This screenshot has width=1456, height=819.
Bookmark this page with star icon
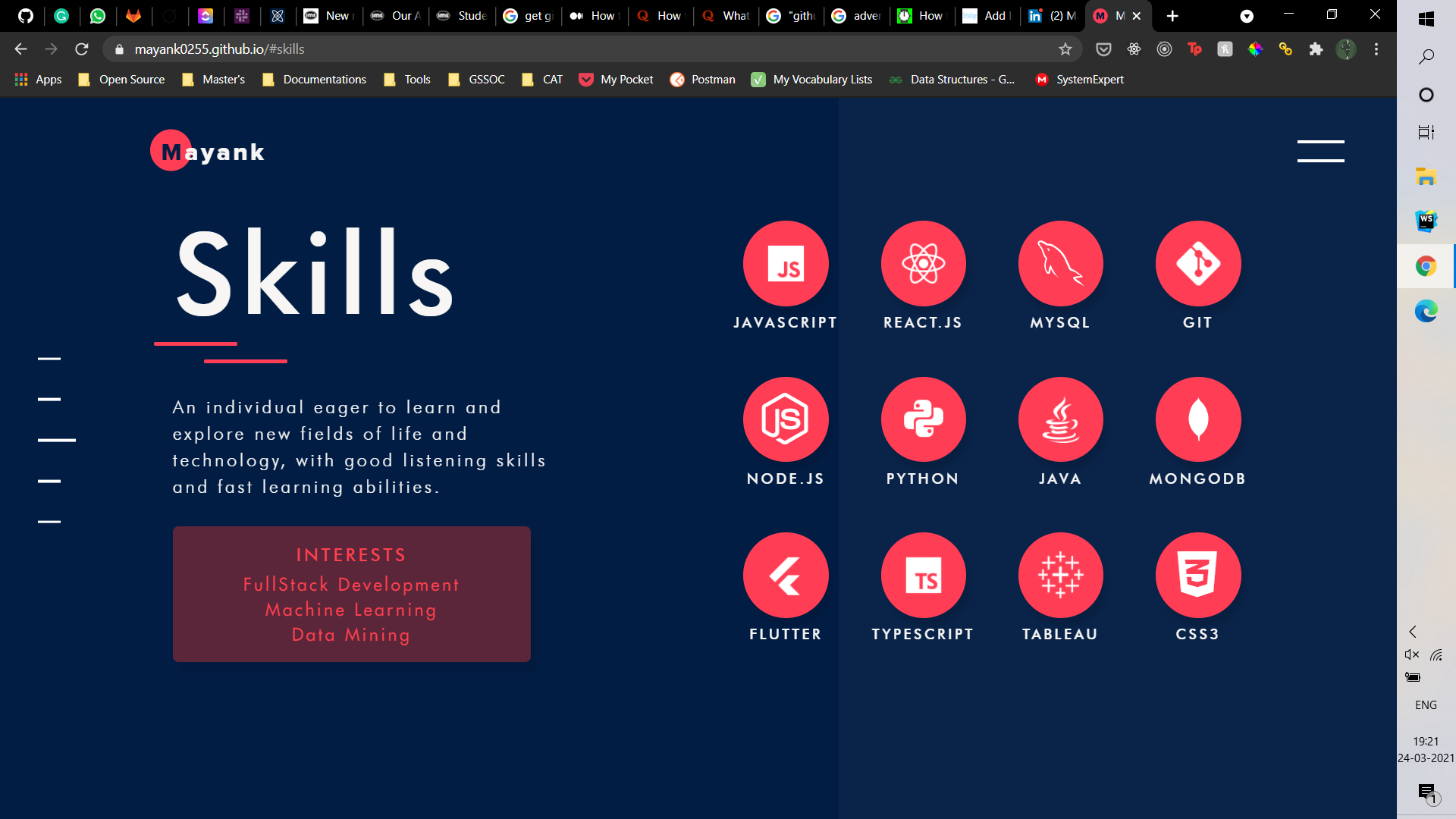pyautogui.click(x=1065, y=49)
